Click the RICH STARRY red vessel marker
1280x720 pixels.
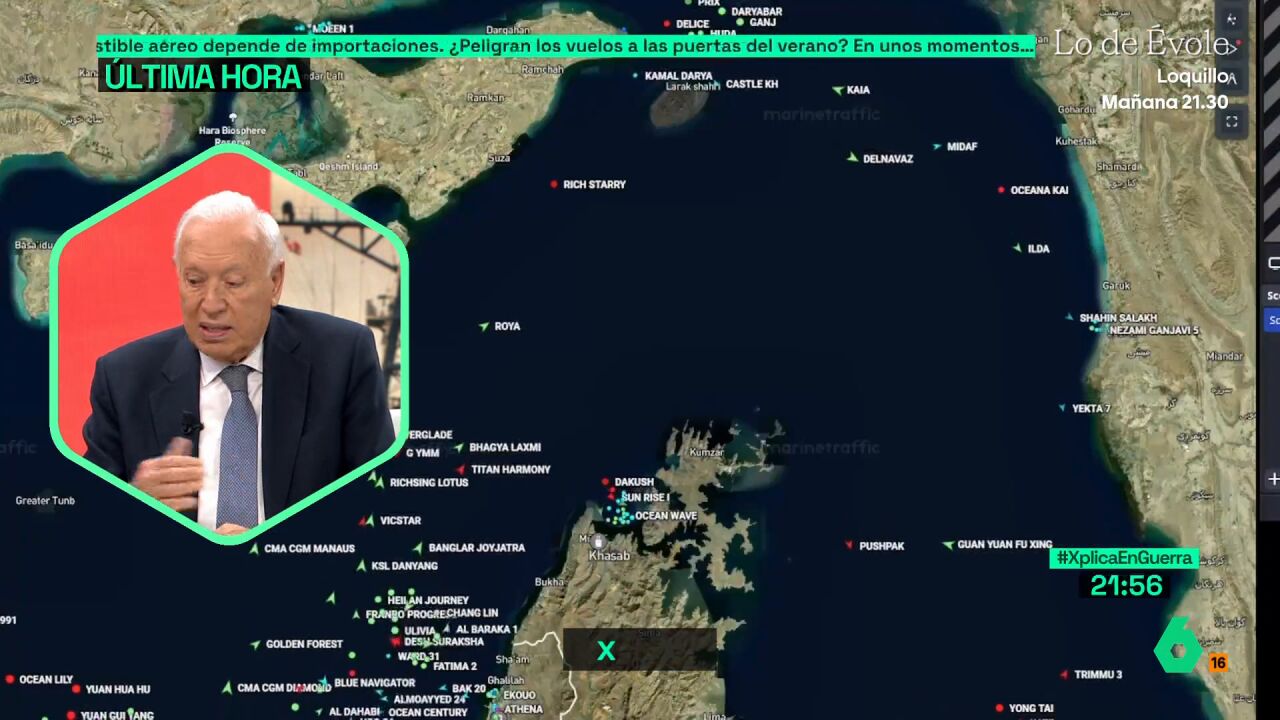pos(554,184)
